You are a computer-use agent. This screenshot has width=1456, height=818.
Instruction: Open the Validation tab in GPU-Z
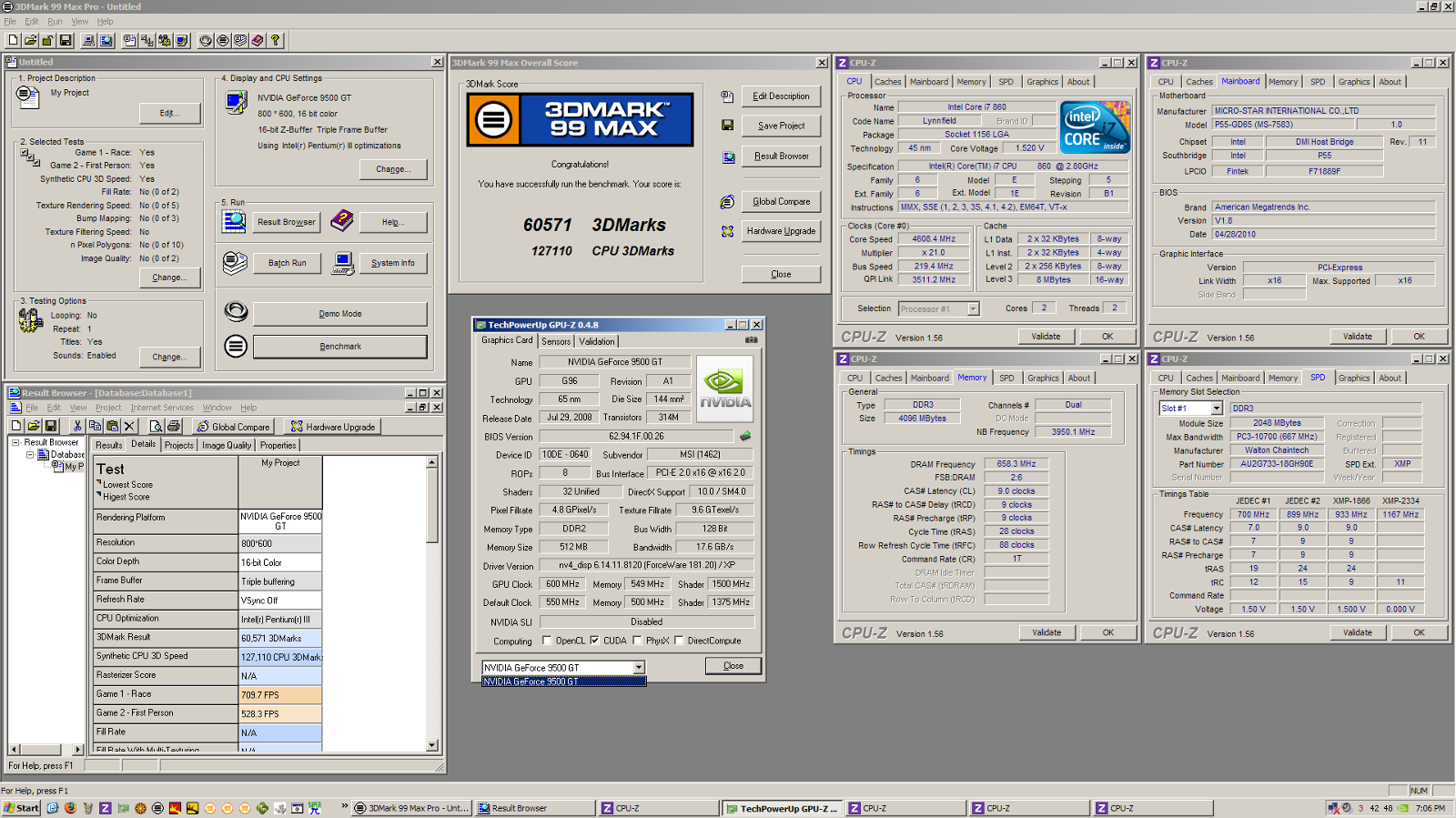click(597, 341)
